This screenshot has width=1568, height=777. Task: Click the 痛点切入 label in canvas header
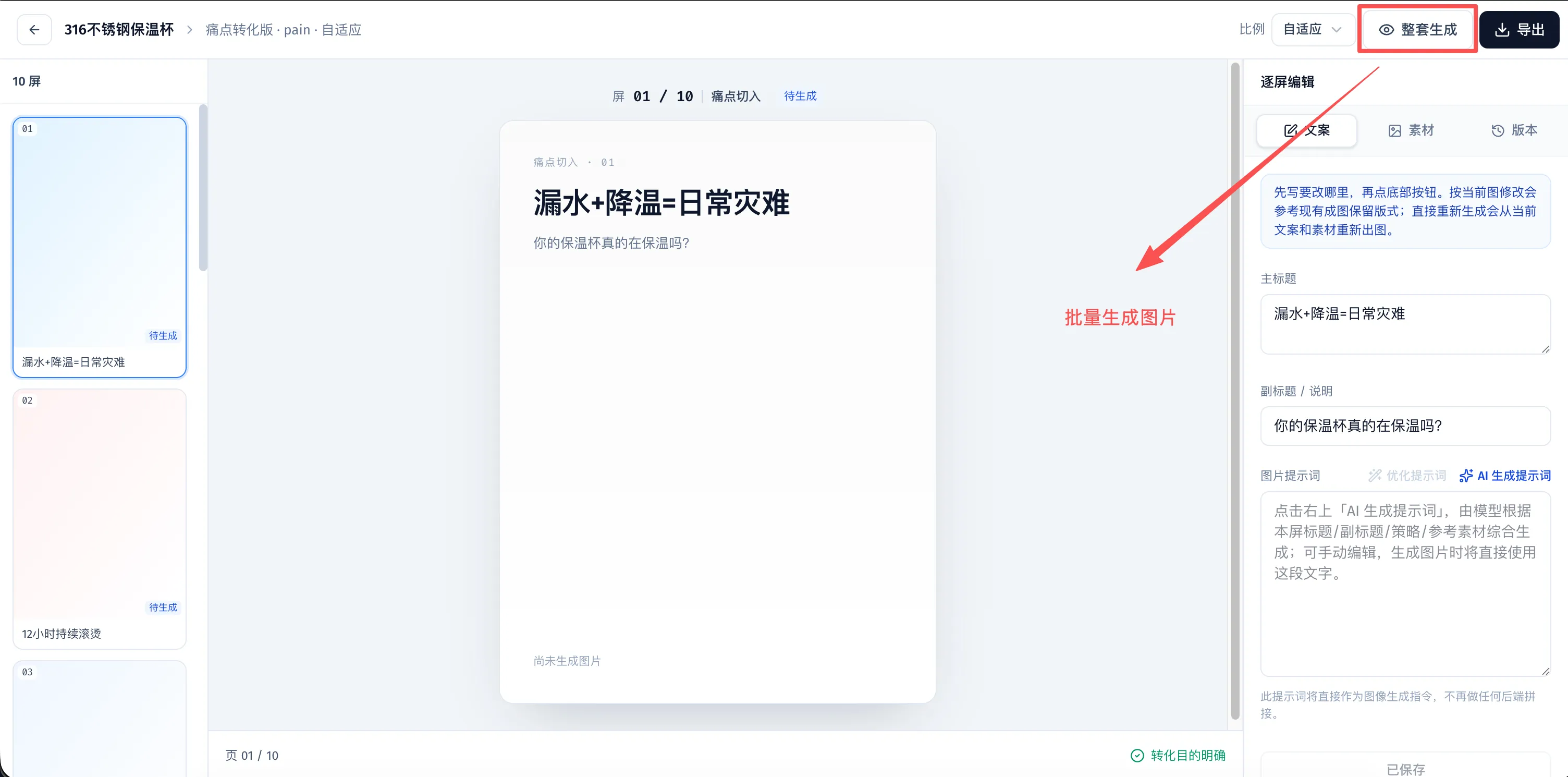[x=736, y=96]
